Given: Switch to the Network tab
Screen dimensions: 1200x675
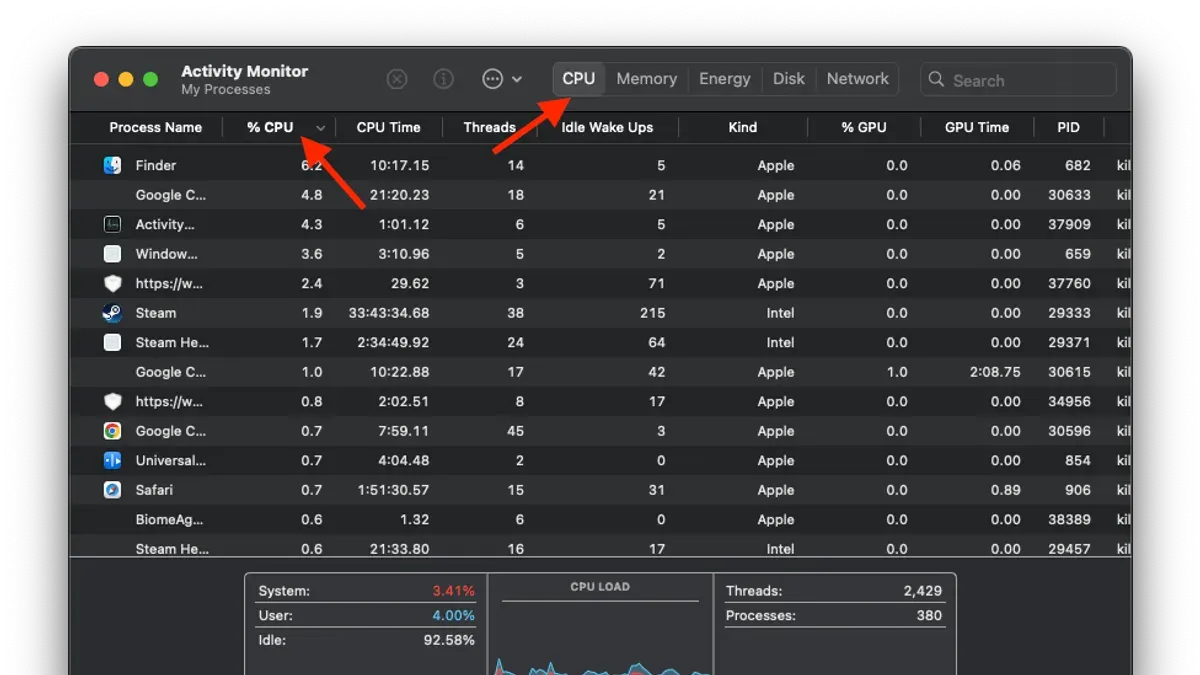Looking at the screenshot, I should [858, 79].
